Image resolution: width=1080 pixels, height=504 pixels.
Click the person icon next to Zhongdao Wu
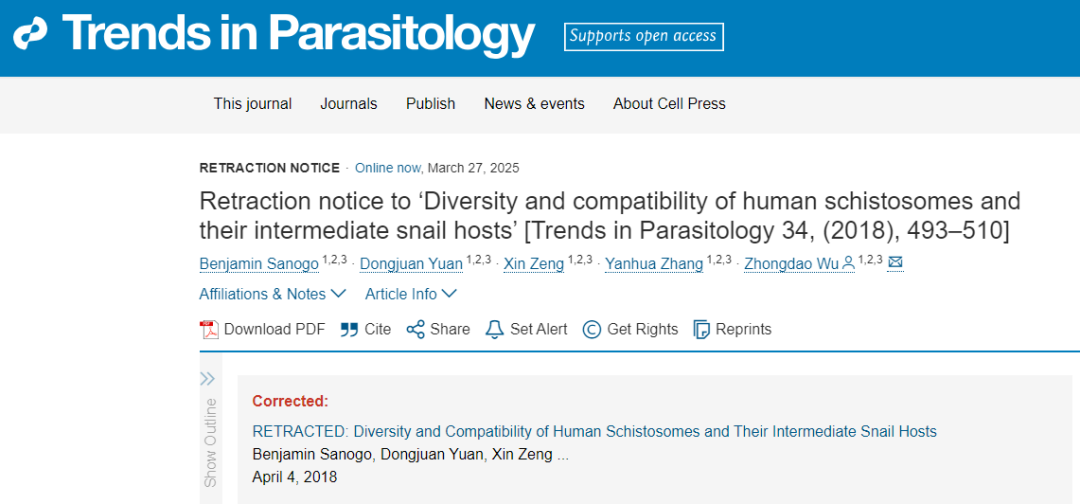849,262
